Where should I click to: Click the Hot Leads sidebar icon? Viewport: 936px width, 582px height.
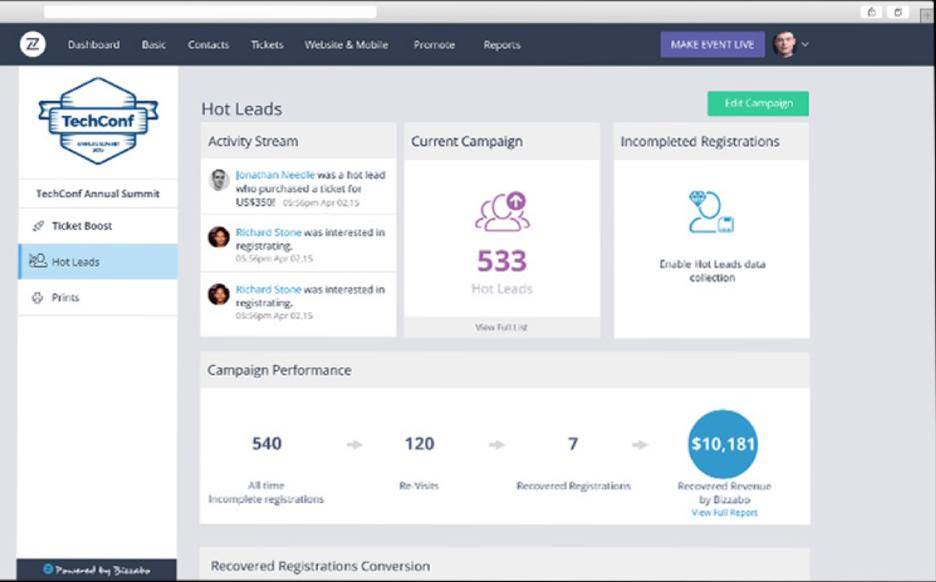click(x=38, y=261)
